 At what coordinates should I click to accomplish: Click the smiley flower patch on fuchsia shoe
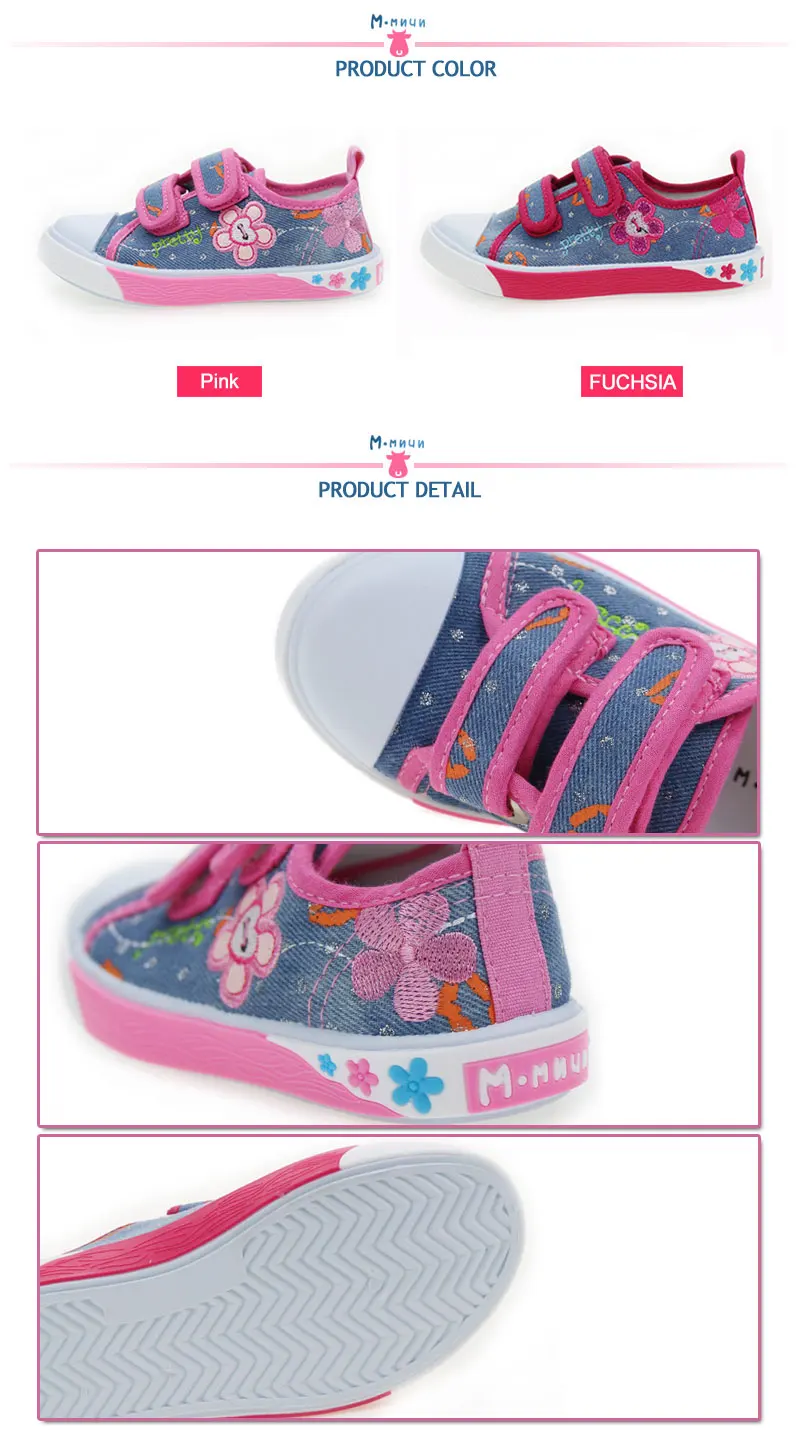(634, 224)
